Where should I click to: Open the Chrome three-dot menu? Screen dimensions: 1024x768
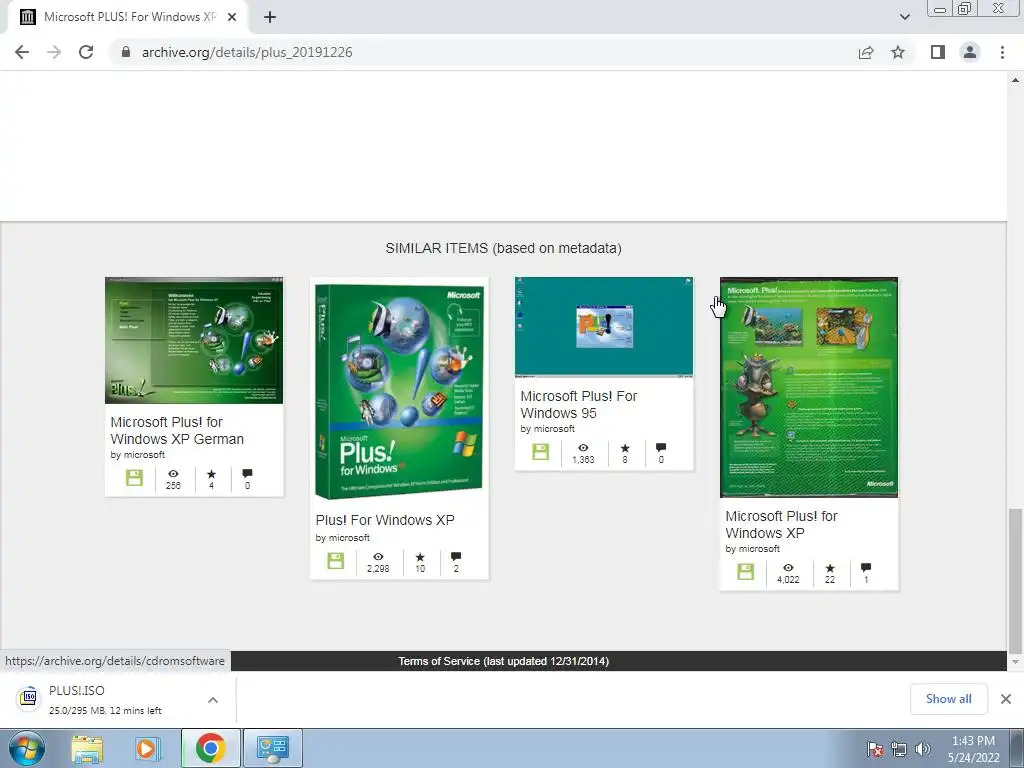[1002, 52]
